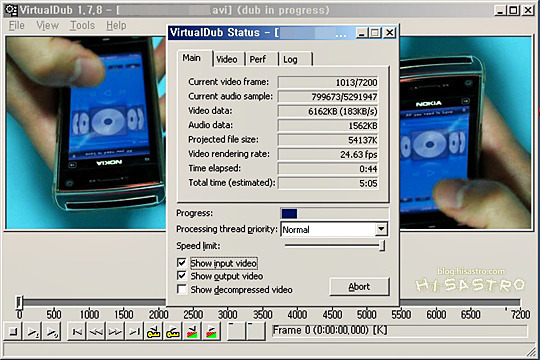Minimize the VirtualDub Status dialog
This screenshot has height=360, width=540.
pos(362,33)
